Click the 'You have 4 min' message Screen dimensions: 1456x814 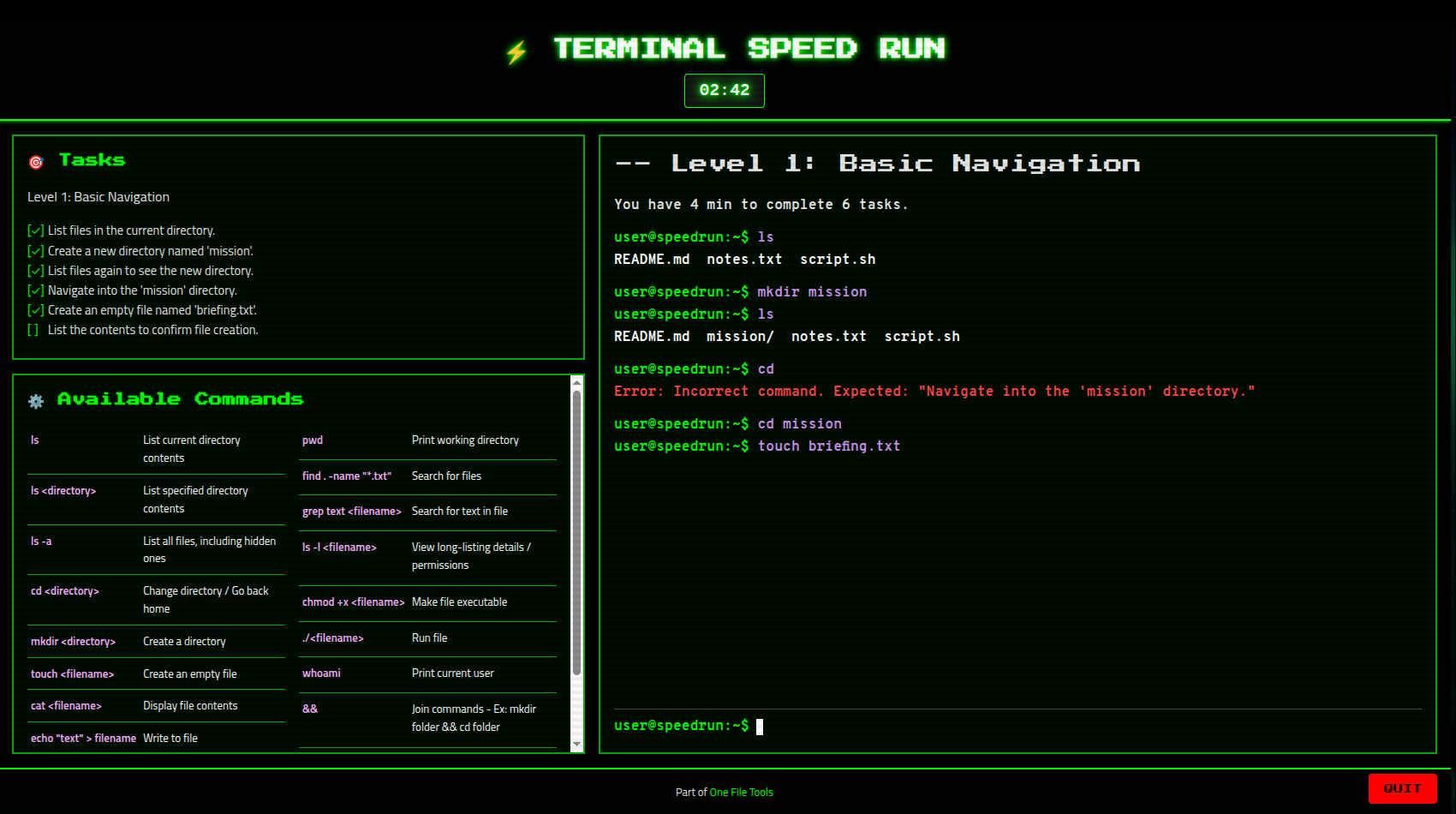point(761,205)
